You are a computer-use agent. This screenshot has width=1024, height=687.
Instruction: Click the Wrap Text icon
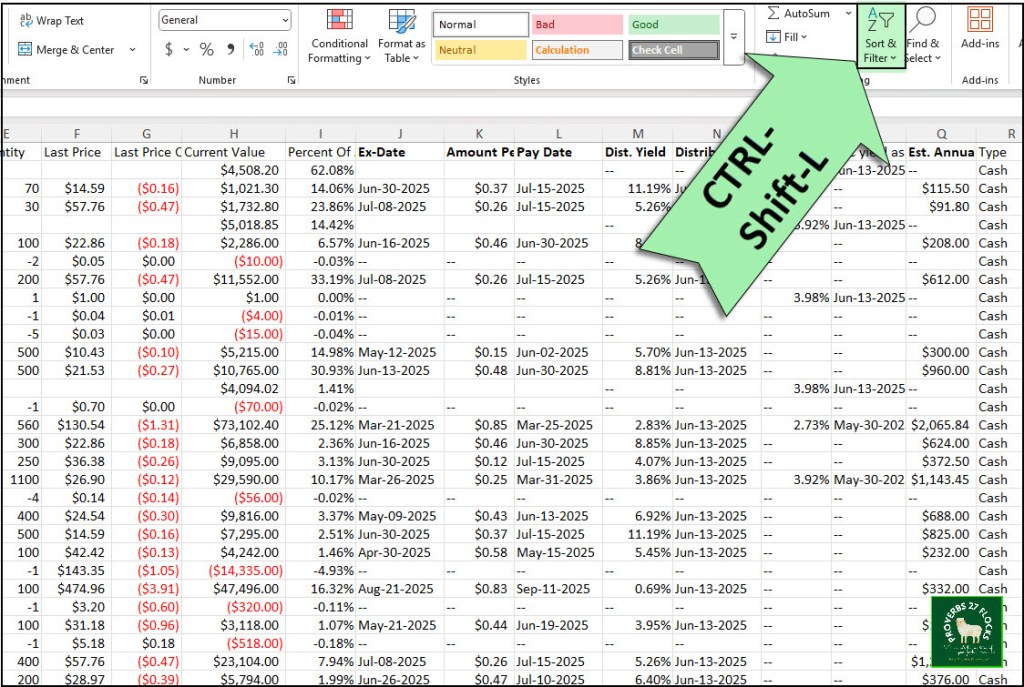click(x=26, y=21)
